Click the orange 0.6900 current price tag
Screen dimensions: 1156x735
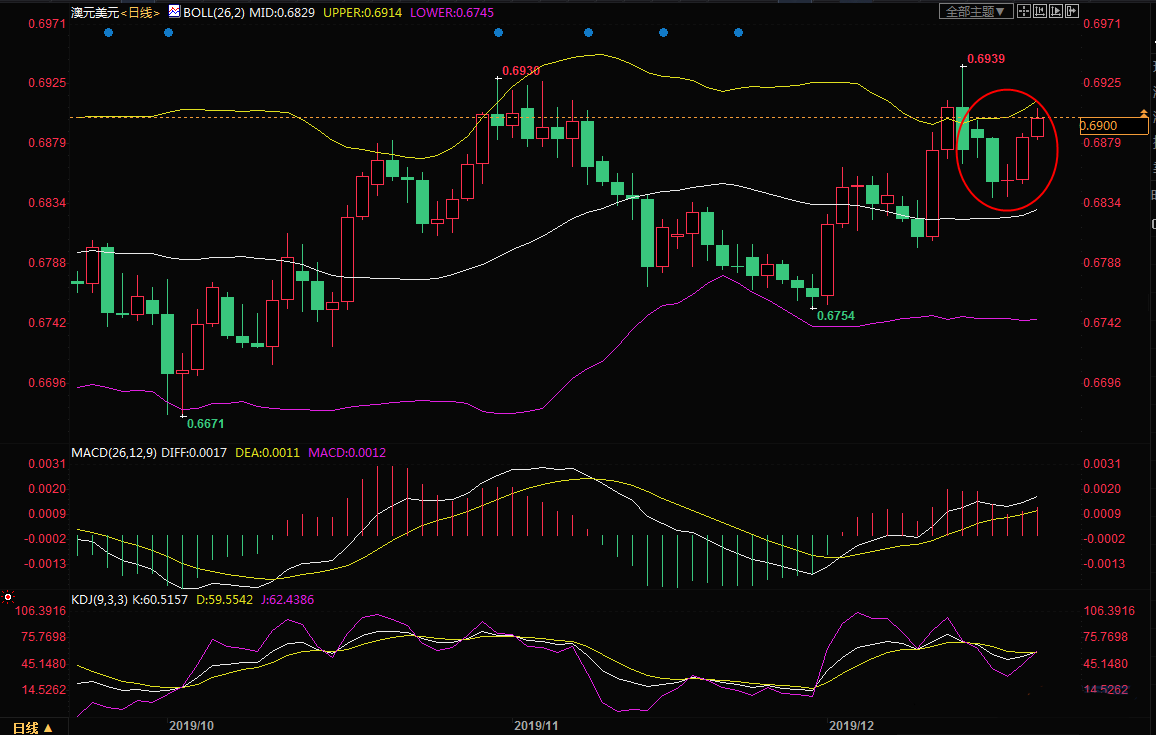[x=1112, y=126]
